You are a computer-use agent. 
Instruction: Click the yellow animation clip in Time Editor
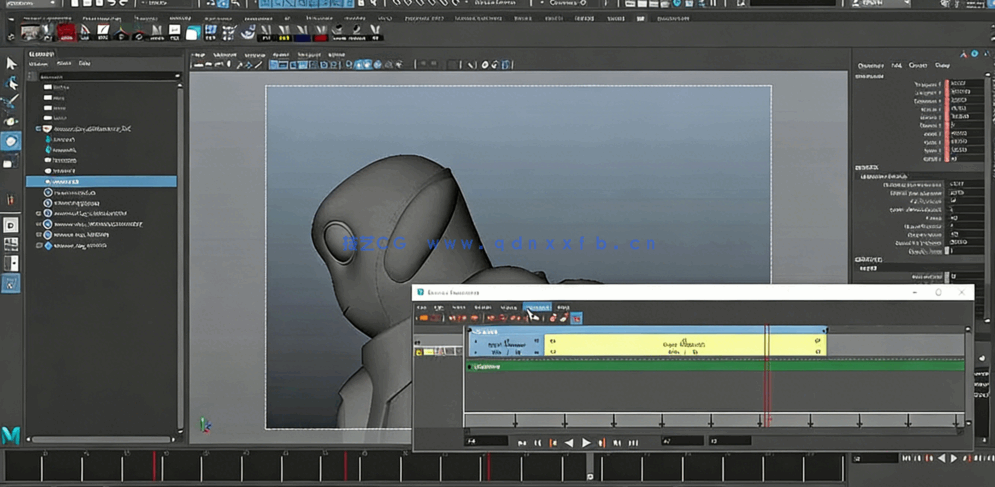pyautogui.click(x=684, y=345)
